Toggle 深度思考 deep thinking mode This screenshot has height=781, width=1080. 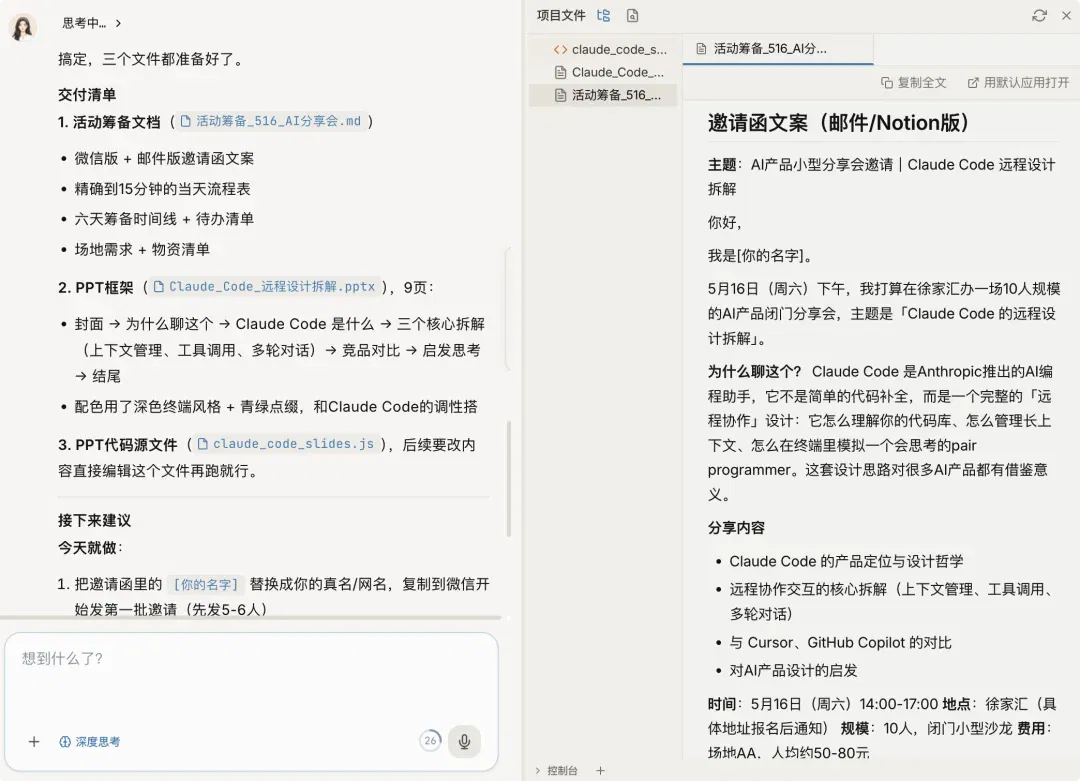click(90, 742)
